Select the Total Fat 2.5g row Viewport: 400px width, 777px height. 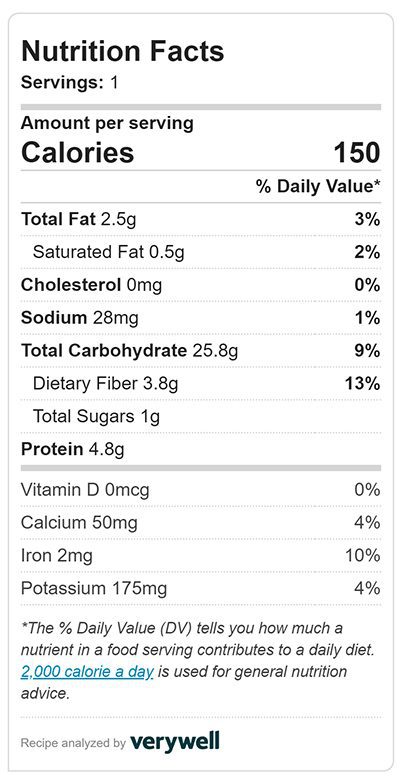pos(201,220)
